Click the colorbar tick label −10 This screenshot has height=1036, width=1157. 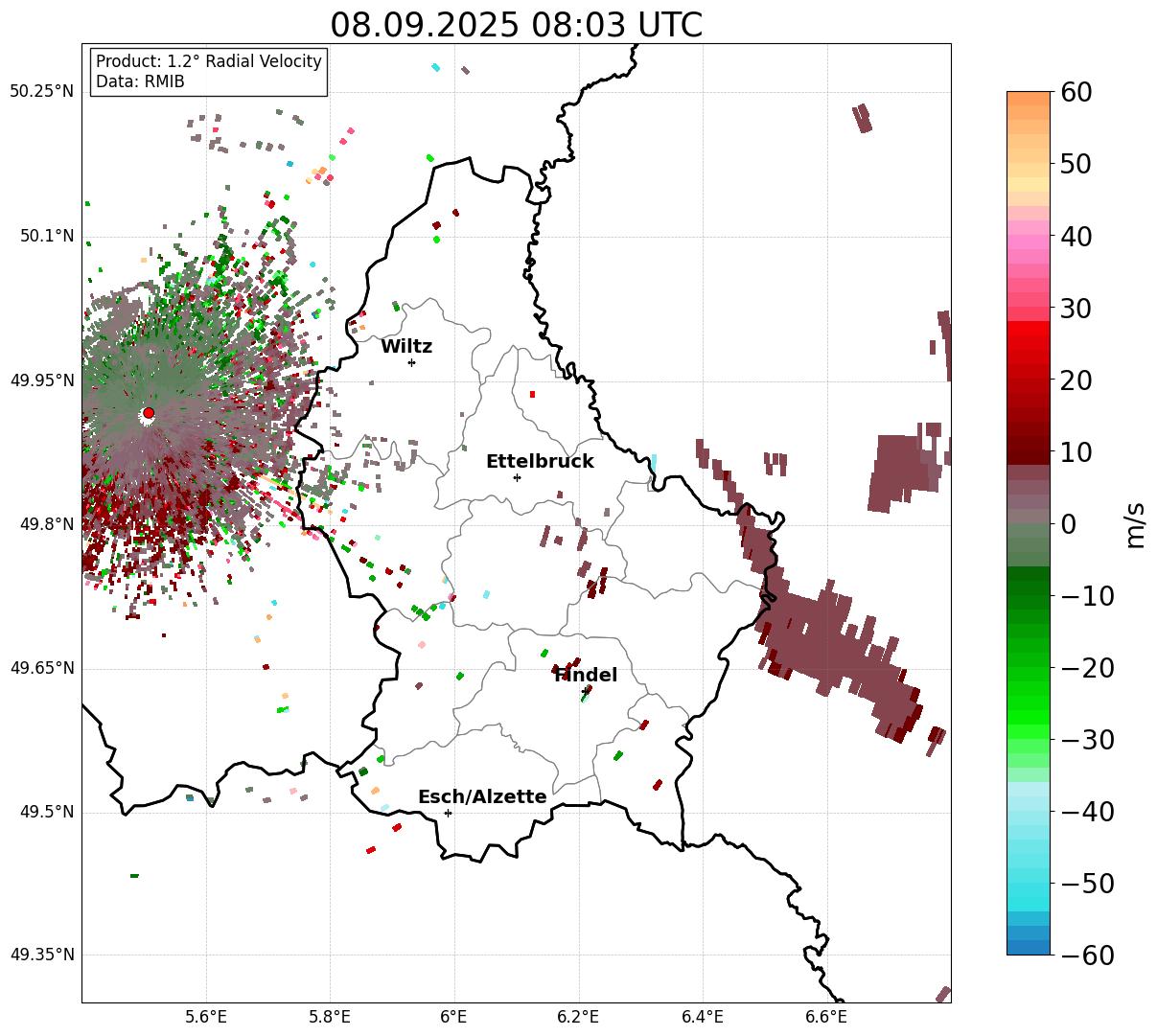click(x=1087, y=596)
